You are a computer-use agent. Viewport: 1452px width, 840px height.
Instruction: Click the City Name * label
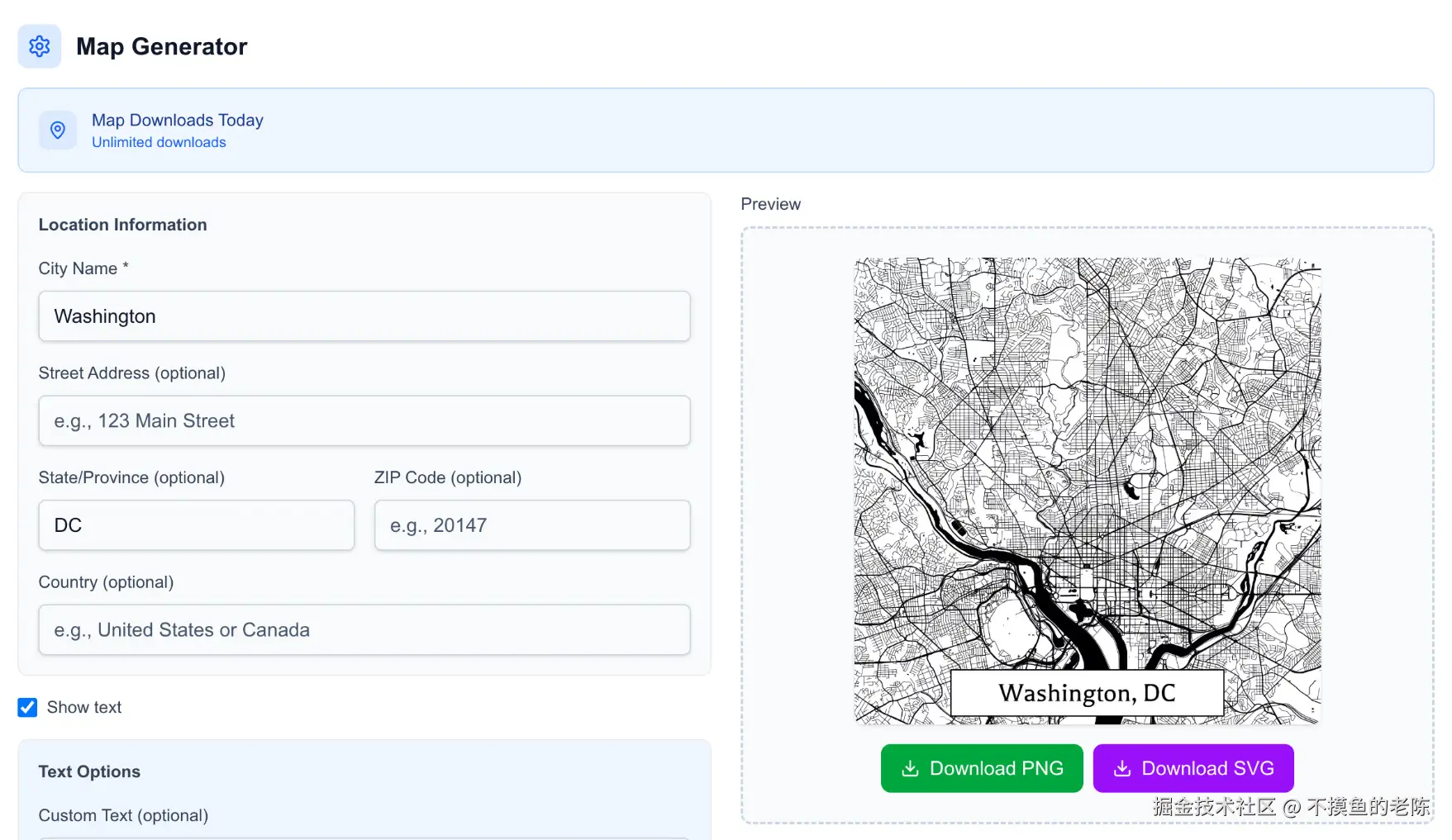click(83, 268)
